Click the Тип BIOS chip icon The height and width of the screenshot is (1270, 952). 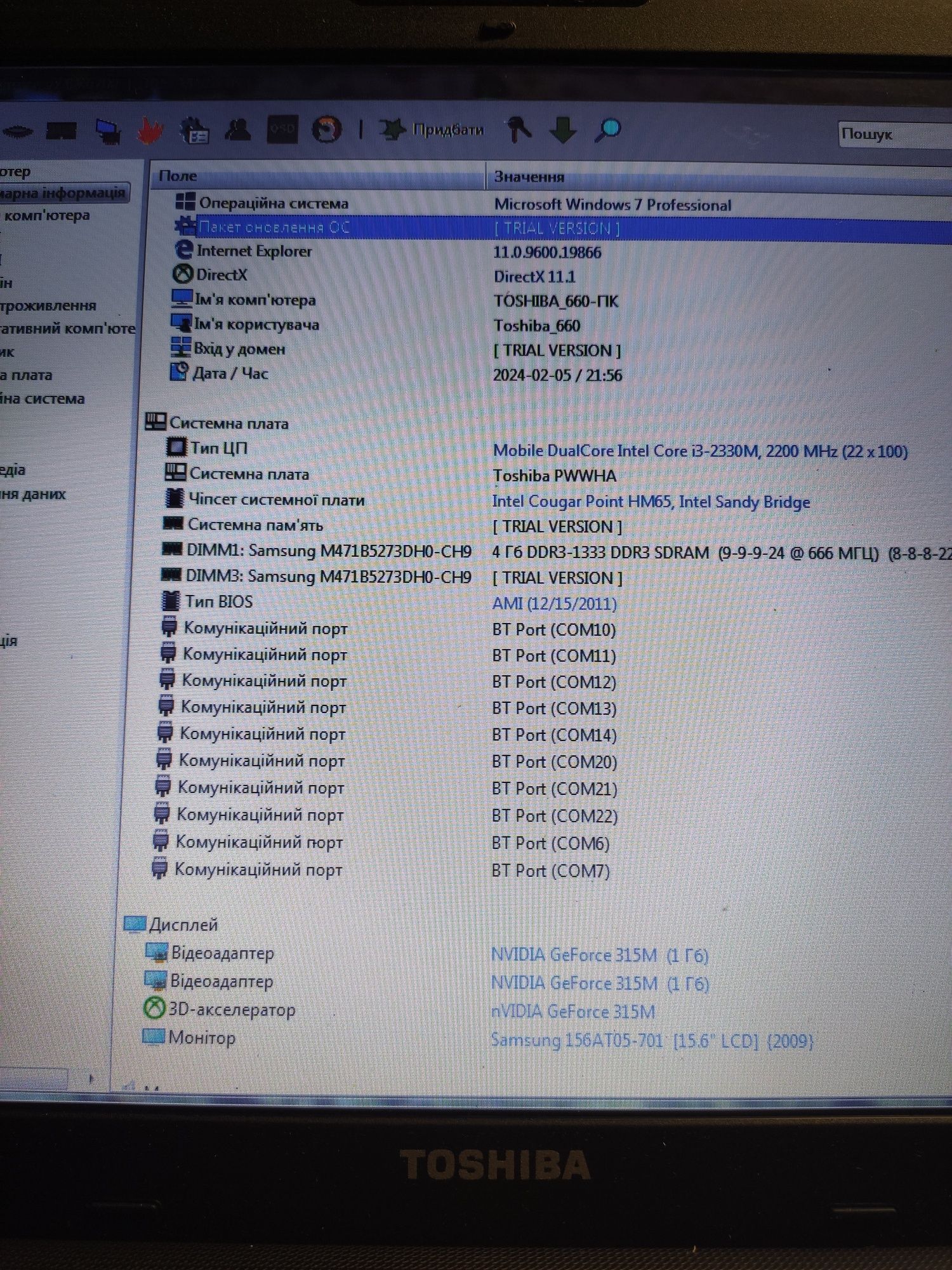(x=171, y=601)
